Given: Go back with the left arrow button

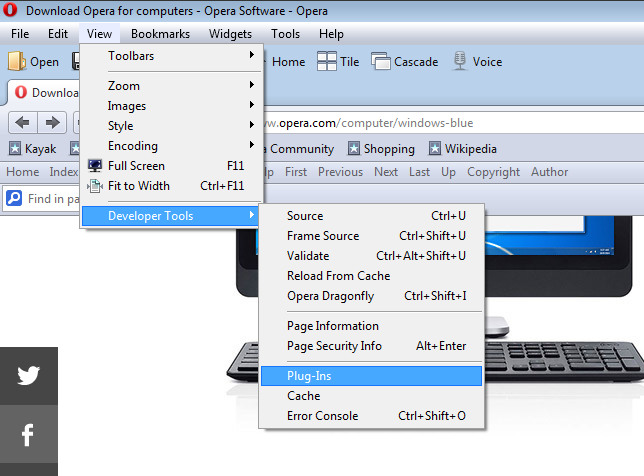Looking at the screenshot, I should [x=23, y=122].
